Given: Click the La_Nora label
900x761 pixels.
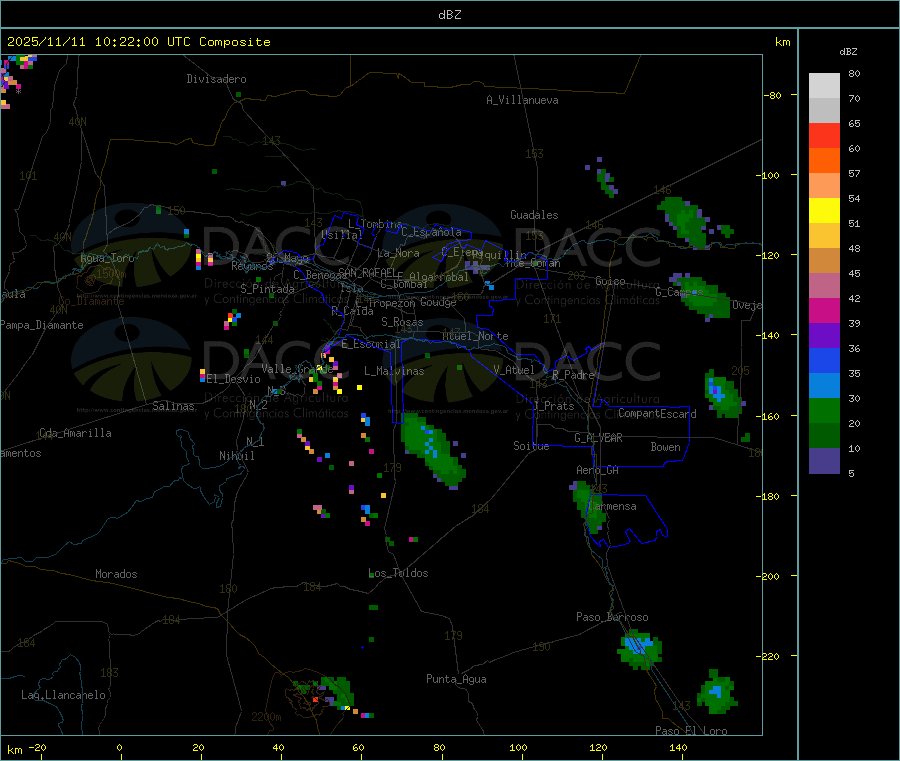Looking at the screenshot, I should pyautogui.click(x=398, y=253).
